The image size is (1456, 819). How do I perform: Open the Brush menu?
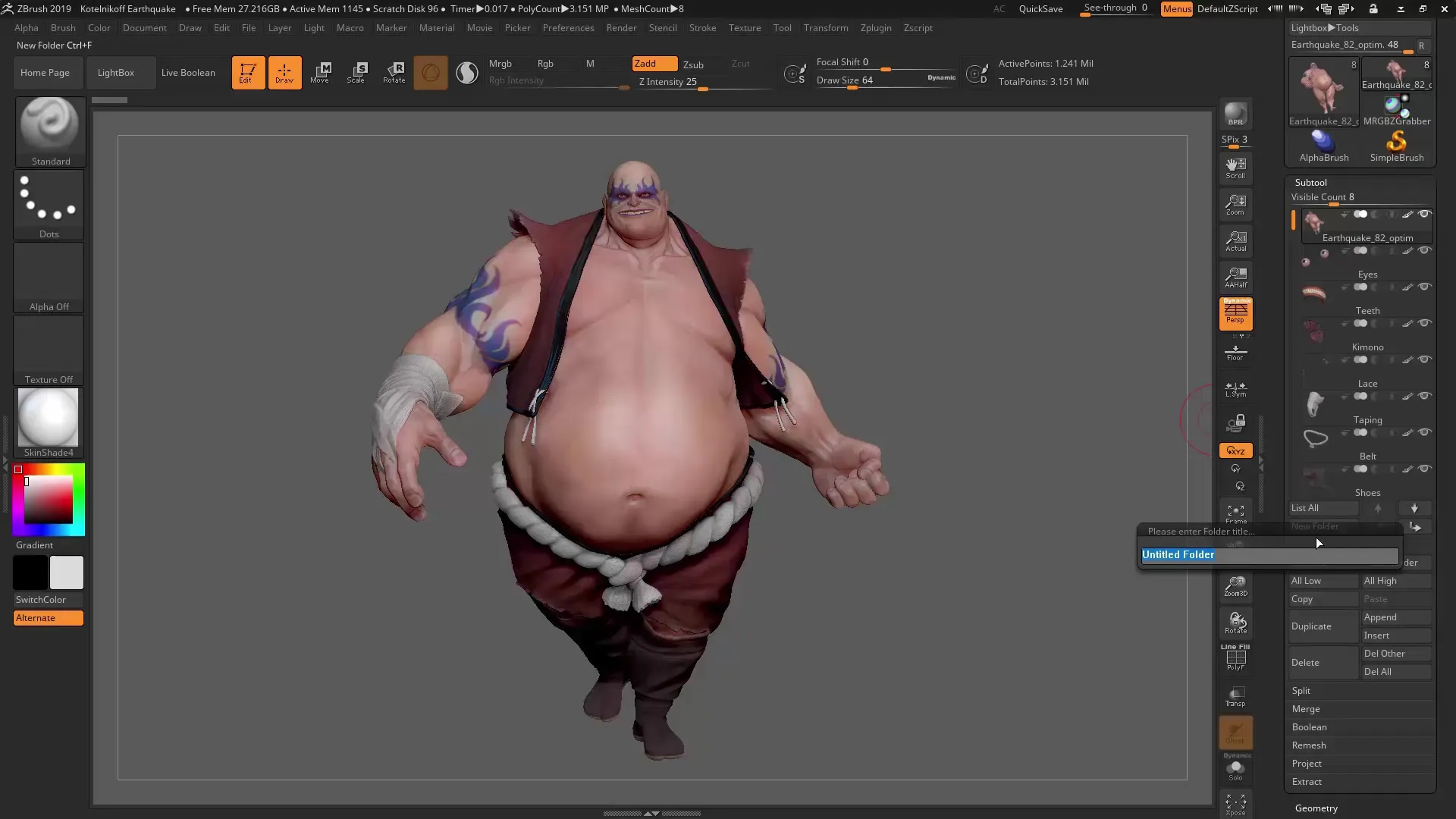tap(63, 28)
